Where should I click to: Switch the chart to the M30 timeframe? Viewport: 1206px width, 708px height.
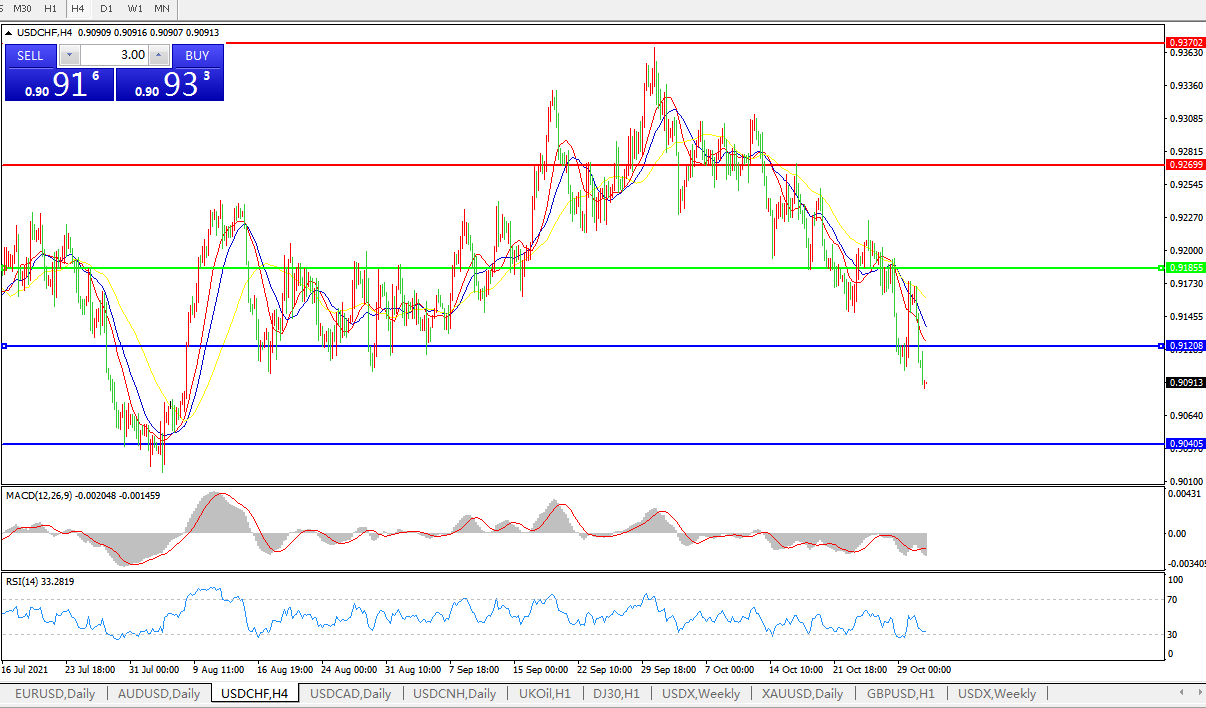pos(22,8)
